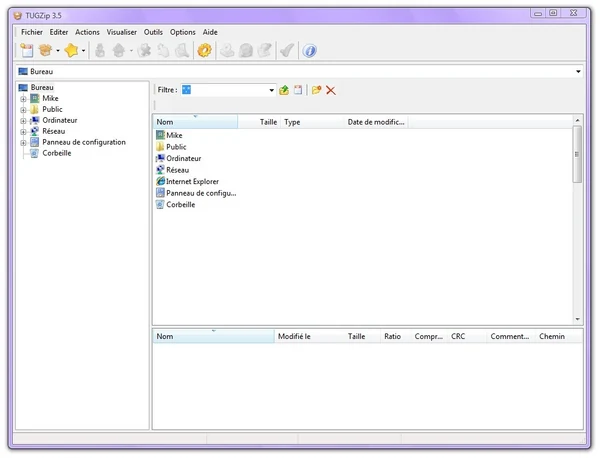Click the new folder icon with the star

coord(316,90)
